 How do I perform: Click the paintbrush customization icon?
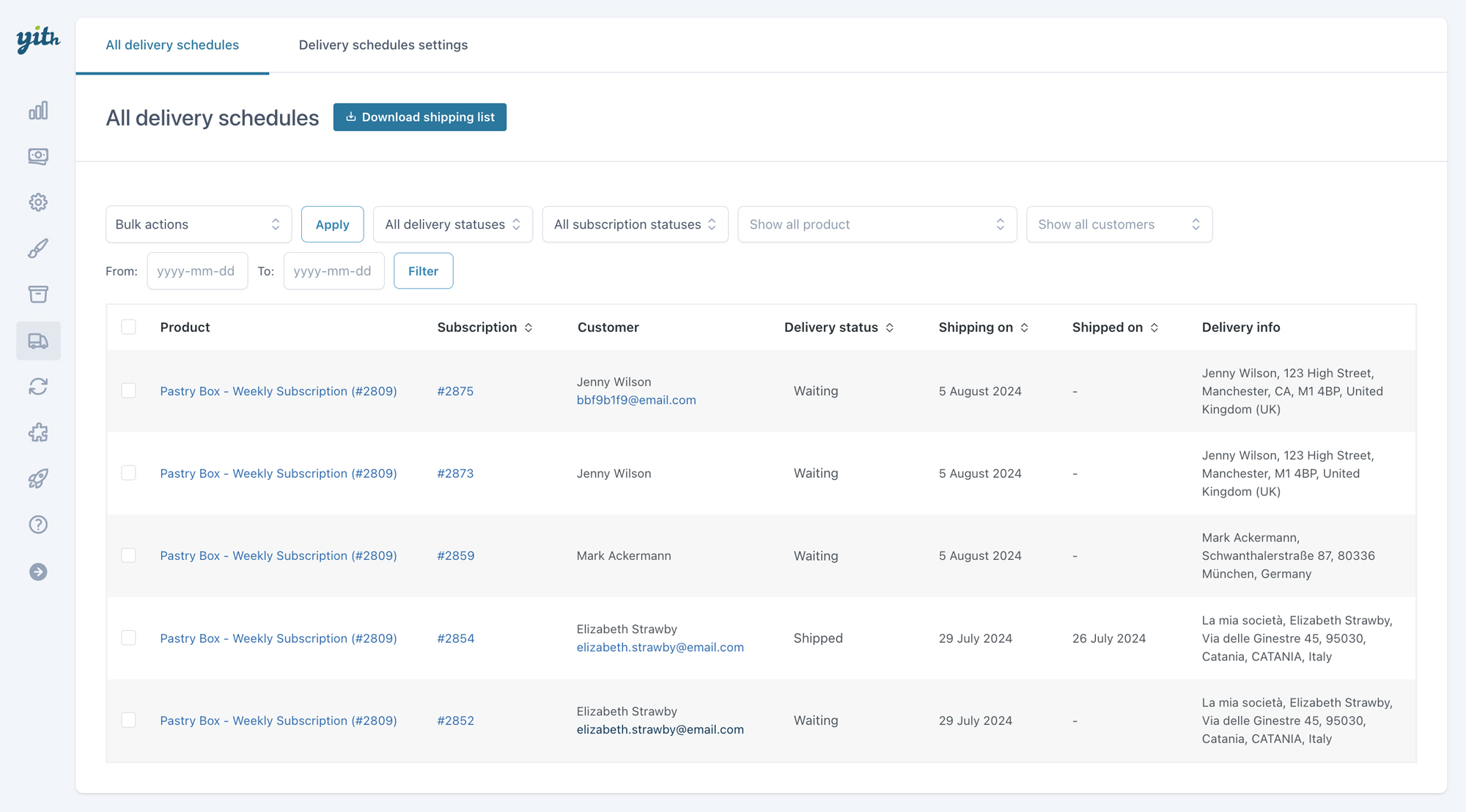tap(38, 248)
